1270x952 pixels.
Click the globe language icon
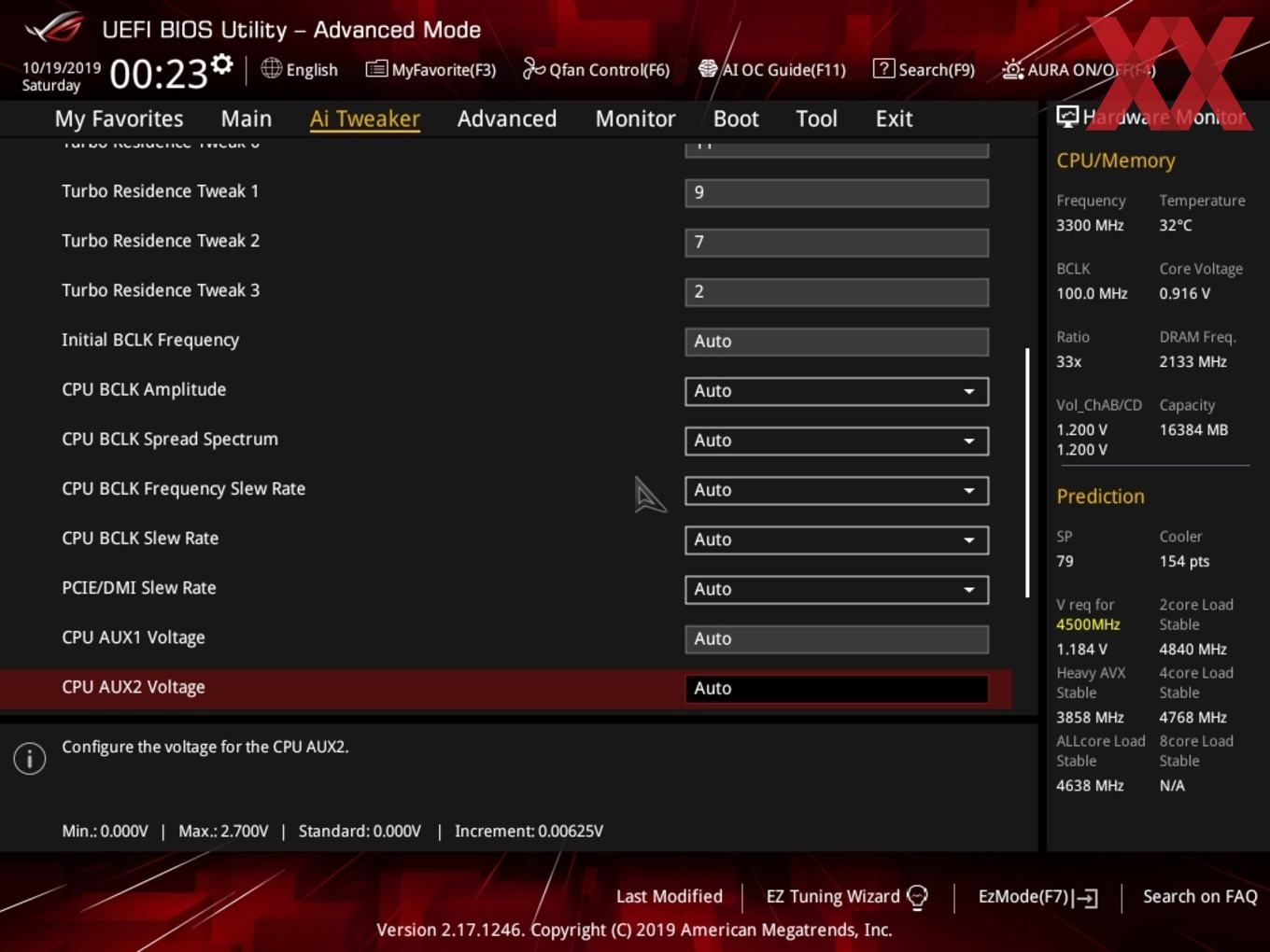click(x=271, y=68)
